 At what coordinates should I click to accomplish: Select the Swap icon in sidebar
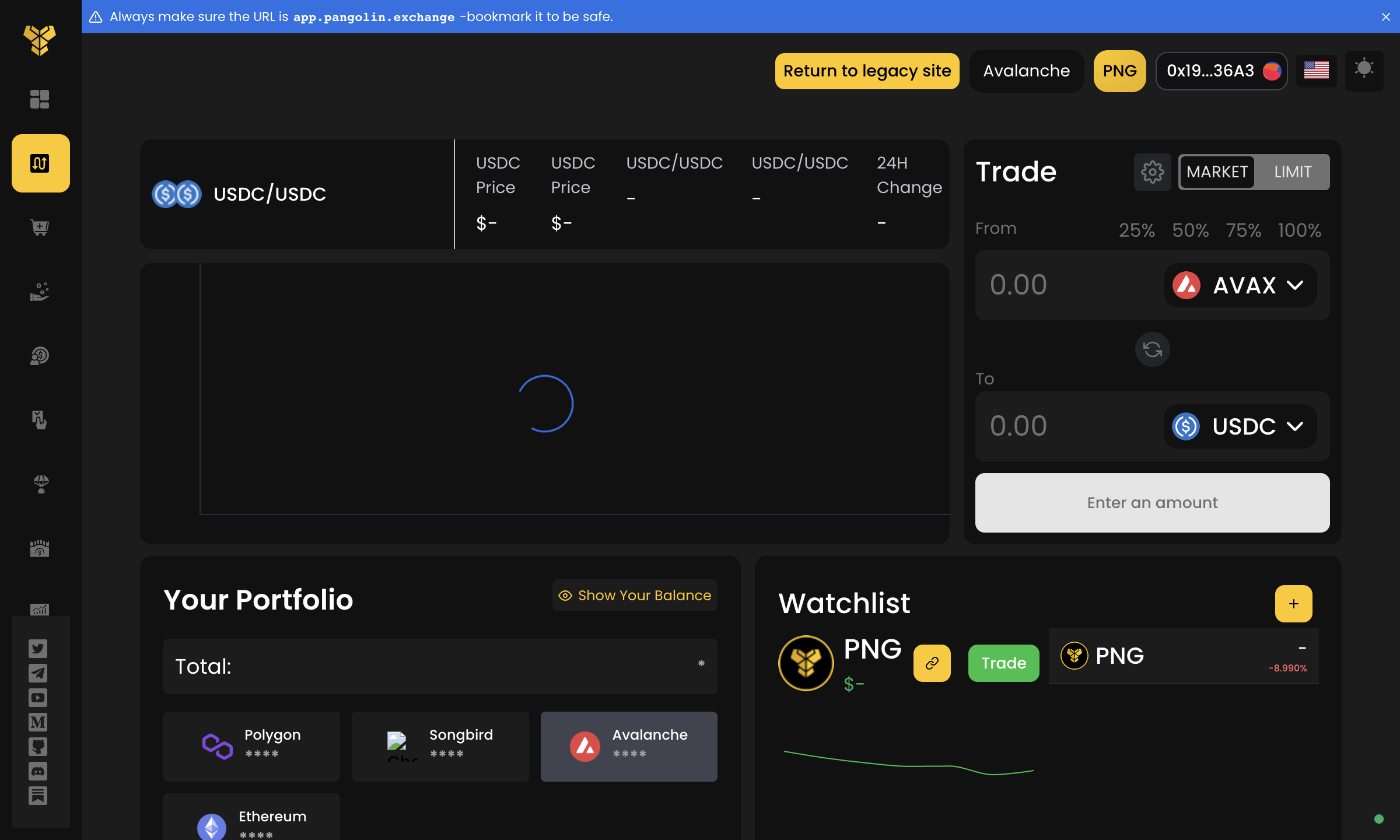coord(40,163)
